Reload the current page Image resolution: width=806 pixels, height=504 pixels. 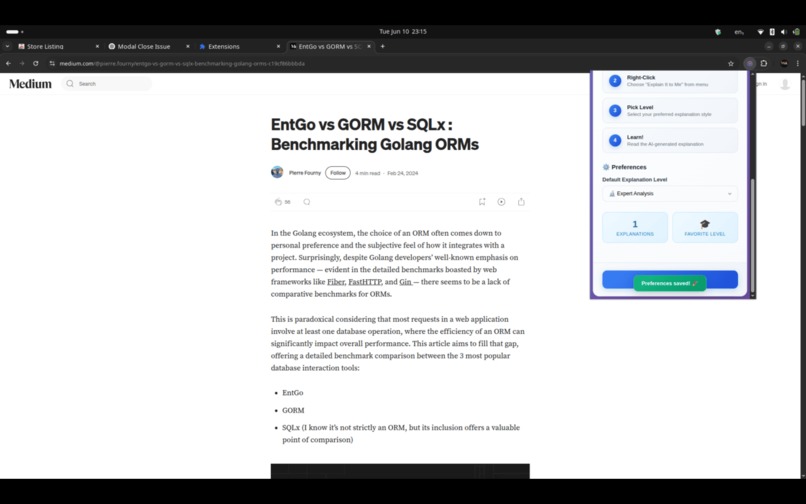click(x=35, y=63)
